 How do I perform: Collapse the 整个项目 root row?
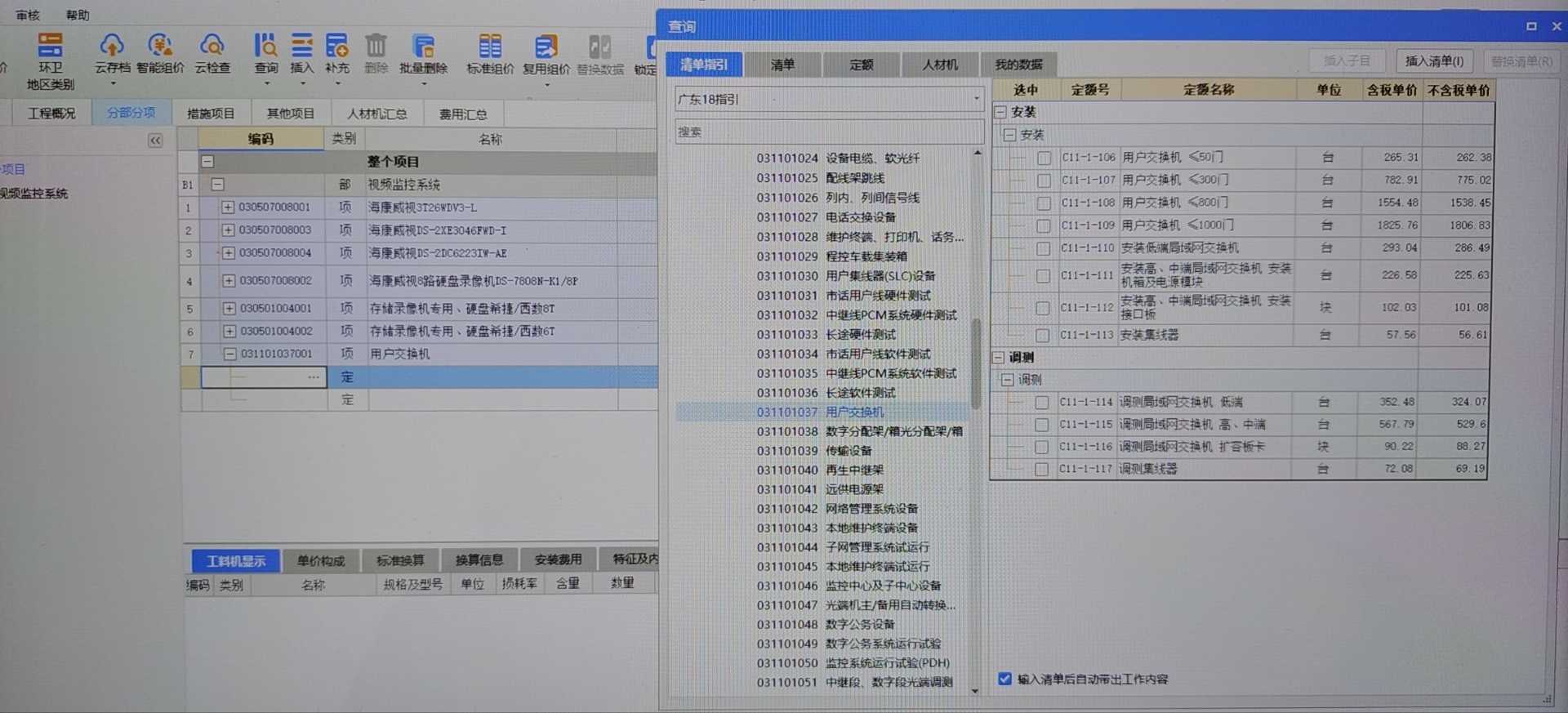point(207,162)
